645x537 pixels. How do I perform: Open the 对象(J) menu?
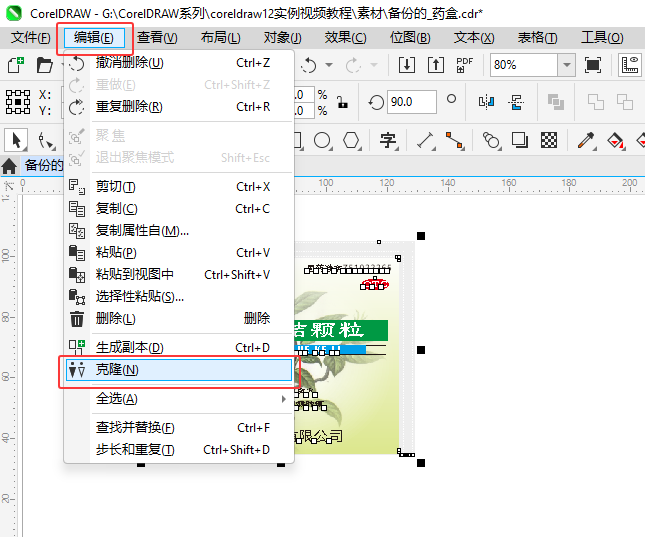283,38
